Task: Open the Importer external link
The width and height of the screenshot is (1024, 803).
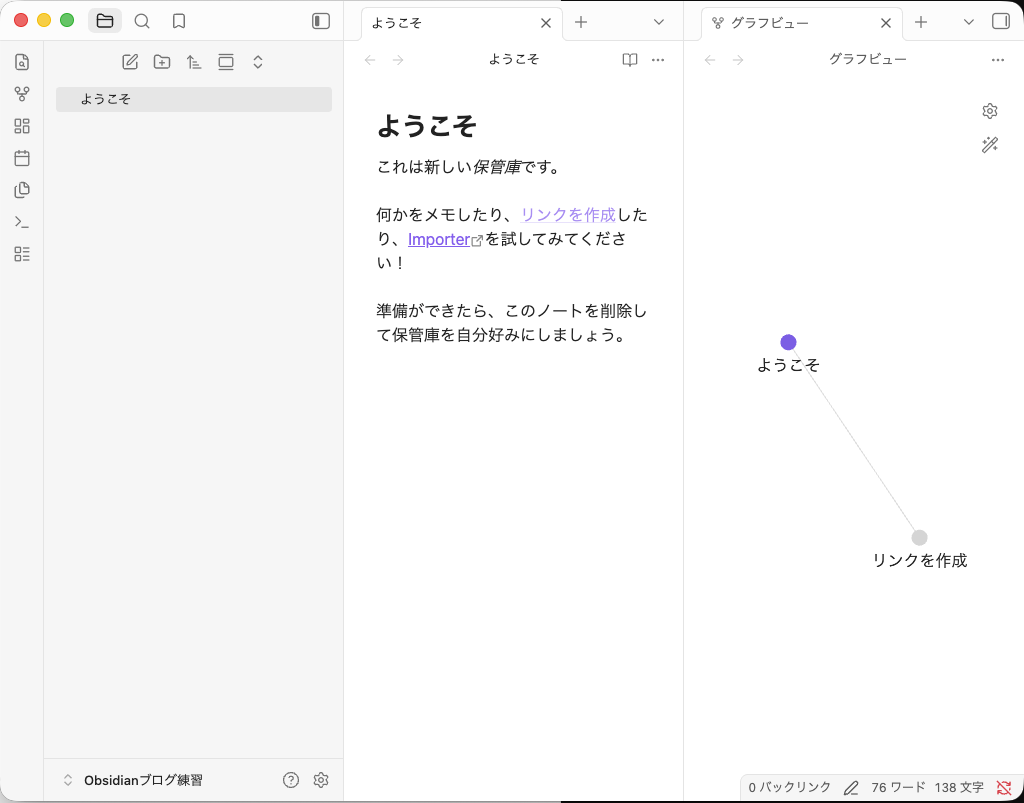Action: tap(439, 240)
